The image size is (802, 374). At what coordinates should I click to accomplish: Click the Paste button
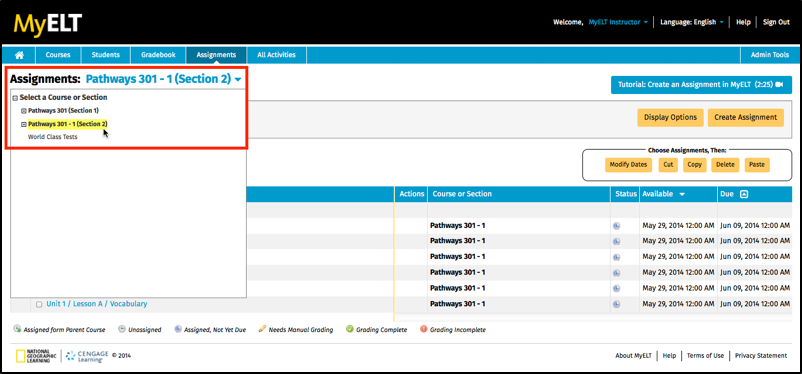757,165
